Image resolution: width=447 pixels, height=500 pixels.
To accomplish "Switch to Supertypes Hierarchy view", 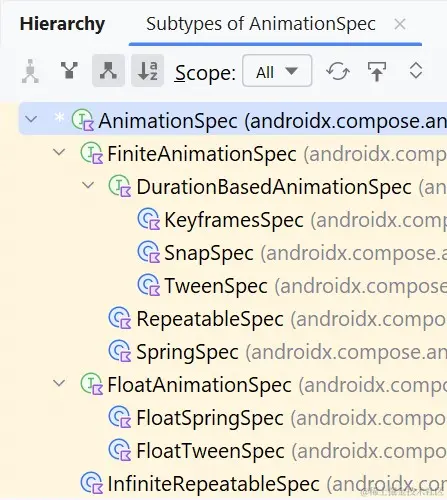I will coord(69,70).
